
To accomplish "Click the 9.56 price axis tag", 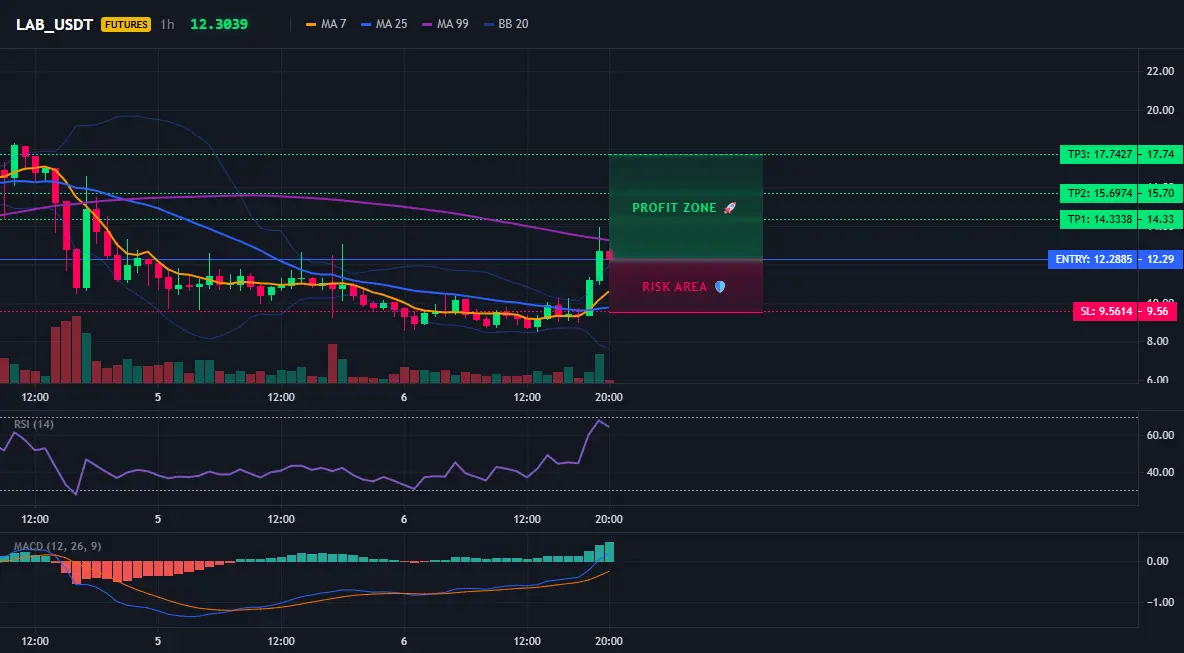I will (1159, 311).
